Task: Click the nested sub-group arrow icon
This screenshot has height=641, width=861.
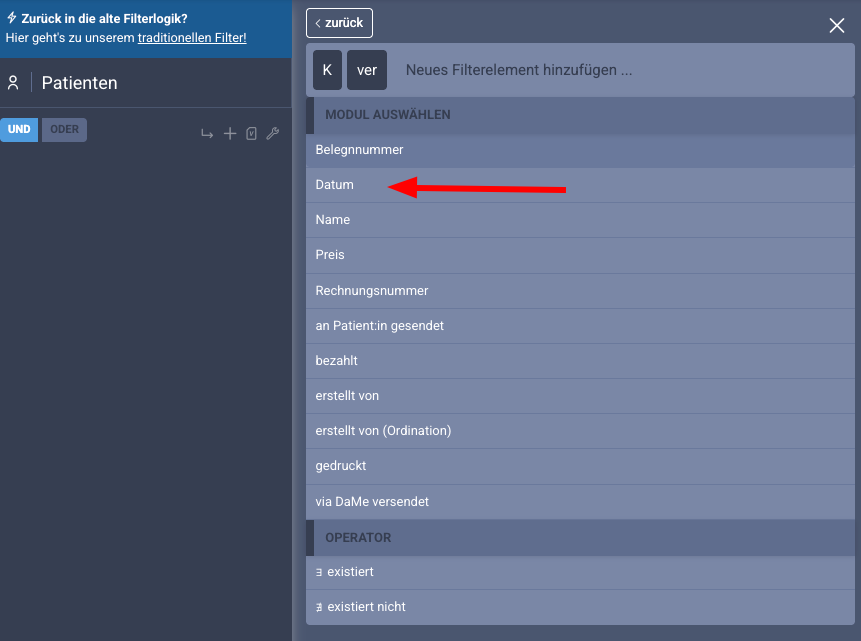Action: [207, 133]
